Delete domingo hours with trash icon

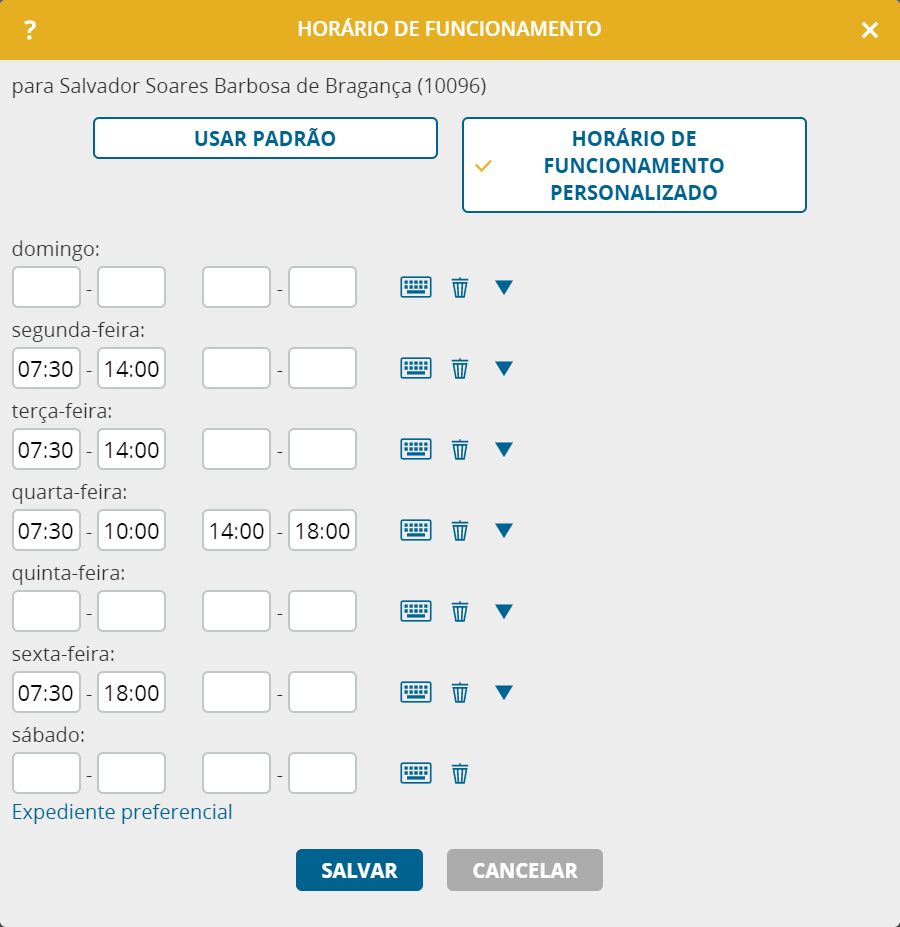(460, 287)
